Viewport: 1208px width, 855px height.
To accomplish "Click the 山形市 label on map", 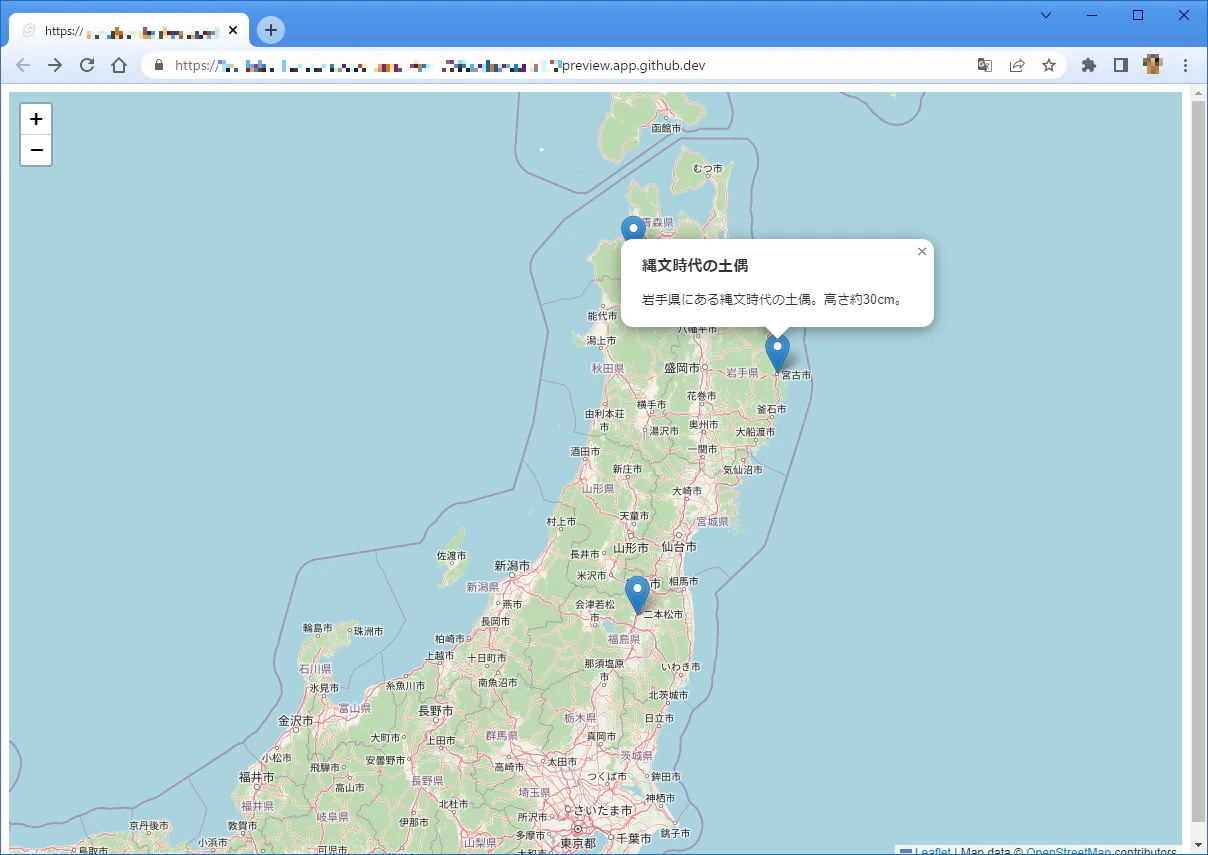I will (631, 548).
